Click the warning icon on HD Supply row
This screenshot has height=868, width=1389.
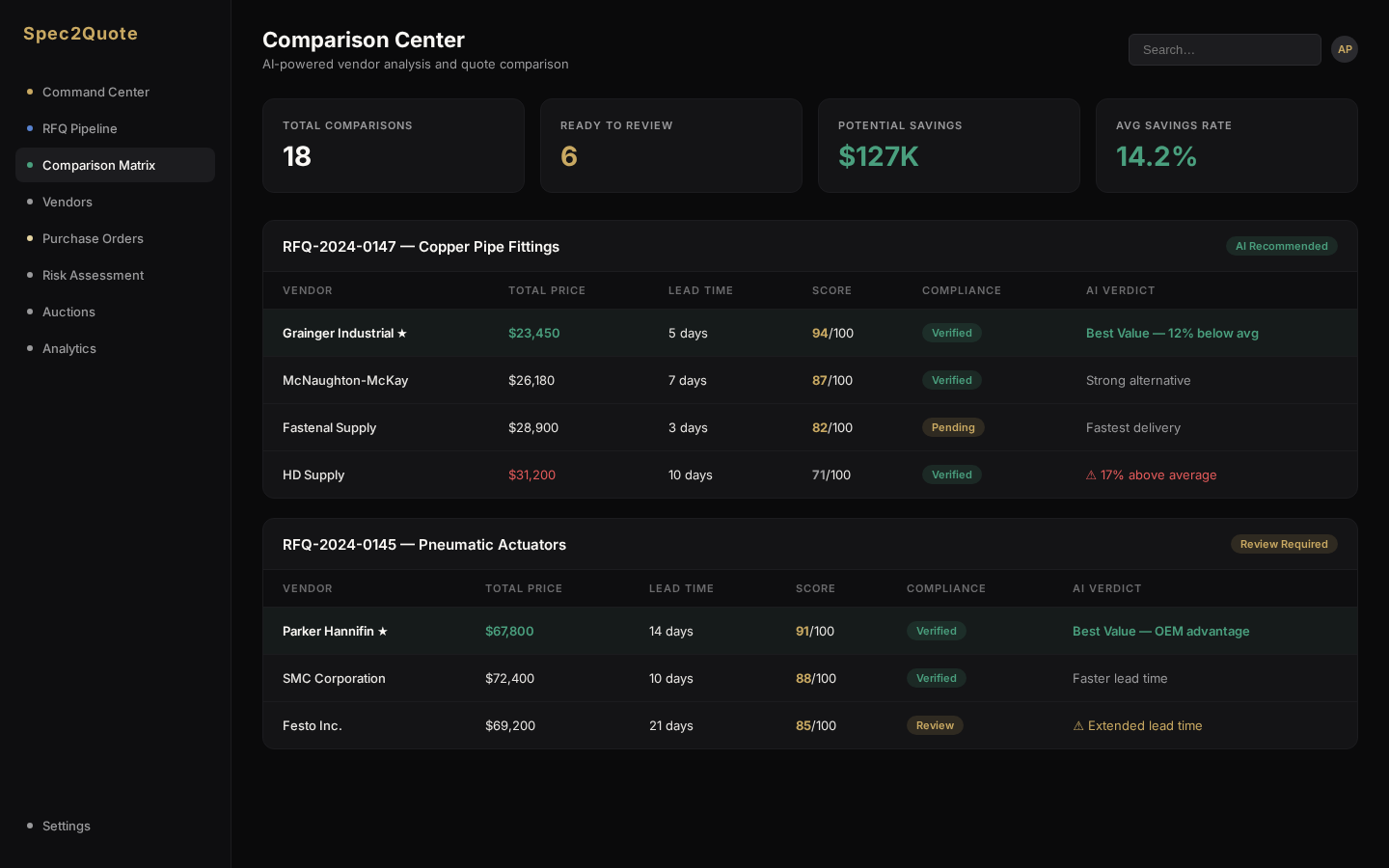pos(1091,475)
